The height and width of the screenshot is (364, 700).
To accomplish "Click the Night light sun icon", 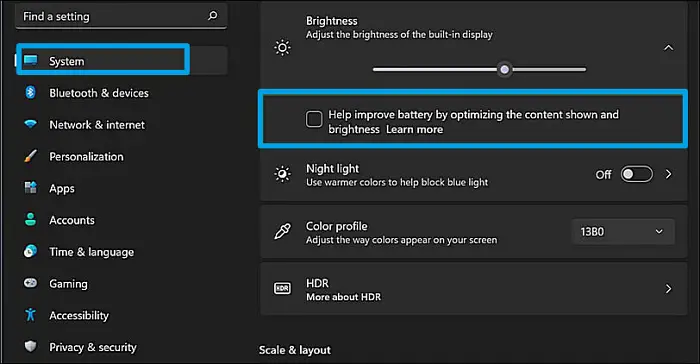I will [x=283, y=174].
